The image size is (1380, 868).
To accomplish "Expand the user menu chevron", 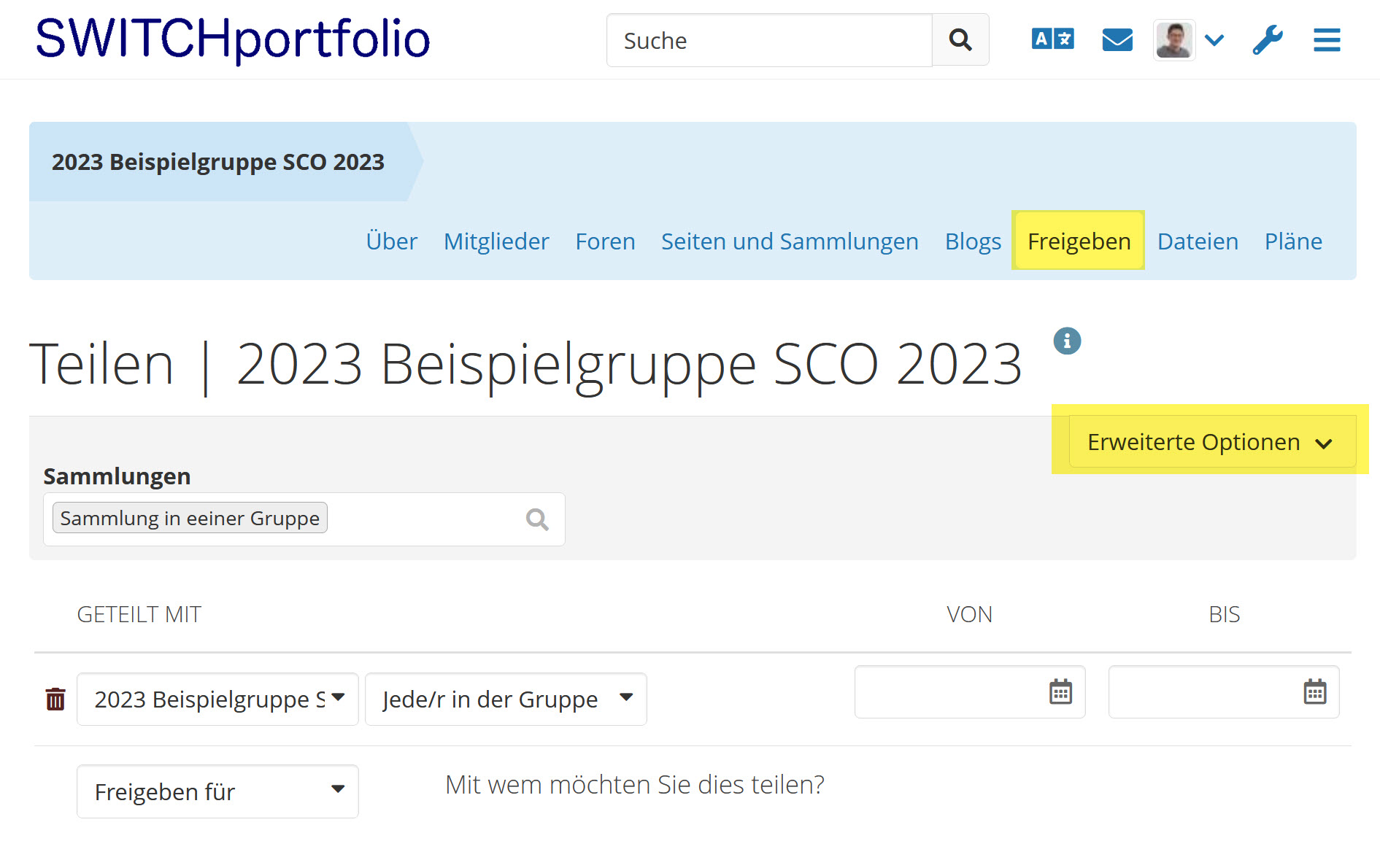I will [1214, 40].
